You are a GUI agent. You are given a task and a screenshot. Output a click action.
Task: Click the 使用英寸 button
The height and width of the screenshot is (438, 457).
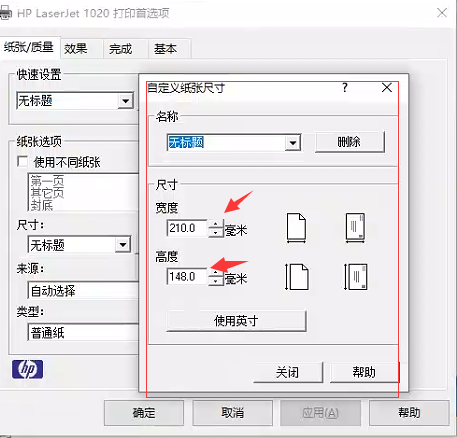(236, 321)
